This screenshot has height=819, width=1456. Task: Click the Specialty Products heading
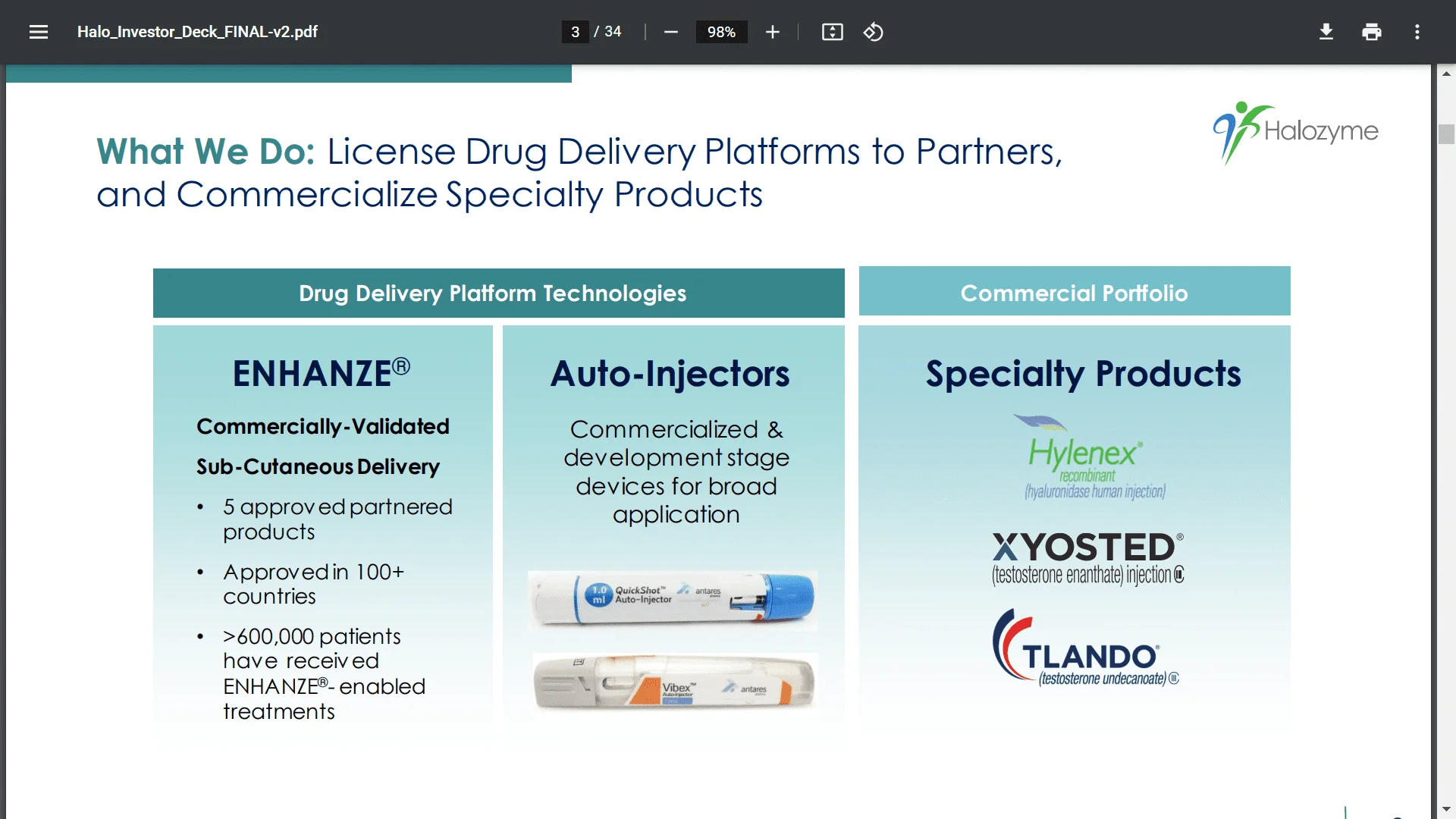pyautogui.click(x=1083, y=374)
